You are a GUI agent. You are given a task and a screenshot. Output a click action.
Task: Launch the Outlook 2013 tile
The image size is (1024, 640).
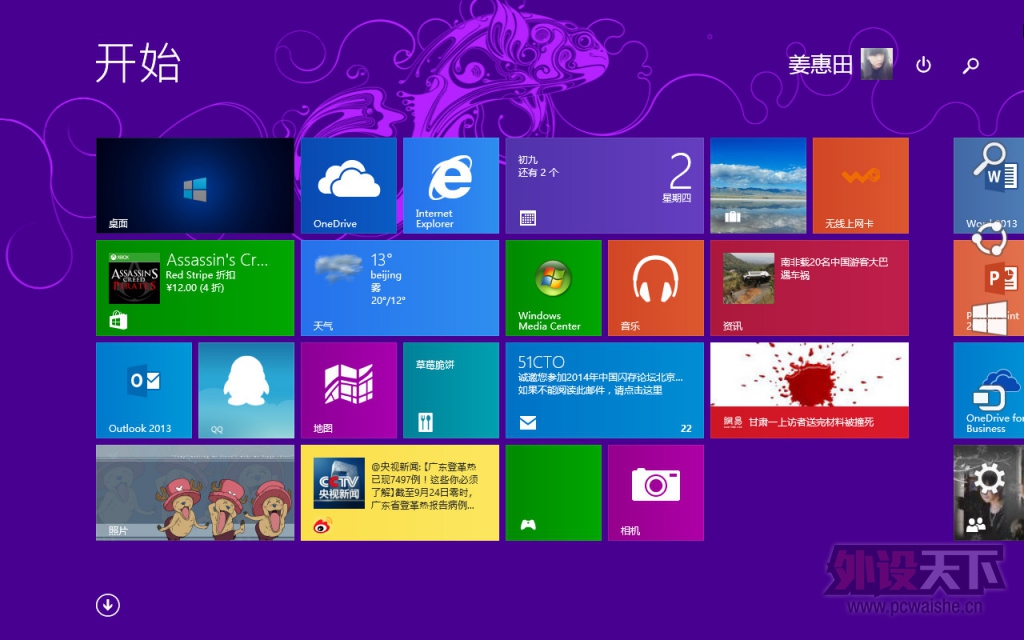coord(144,391)
